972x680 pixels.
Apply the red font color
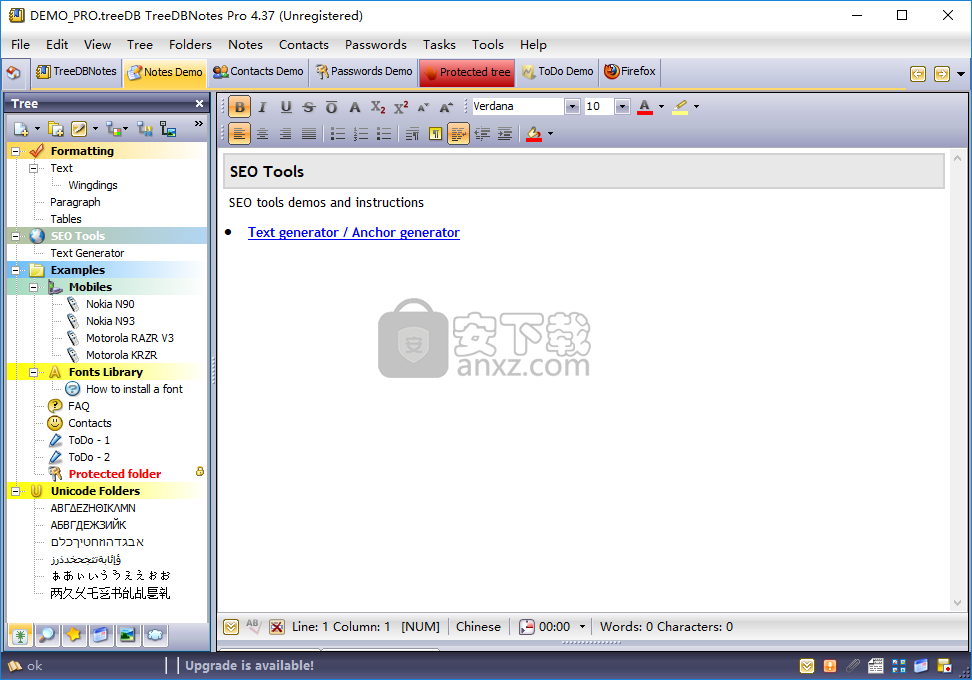[x=645, y=107]
